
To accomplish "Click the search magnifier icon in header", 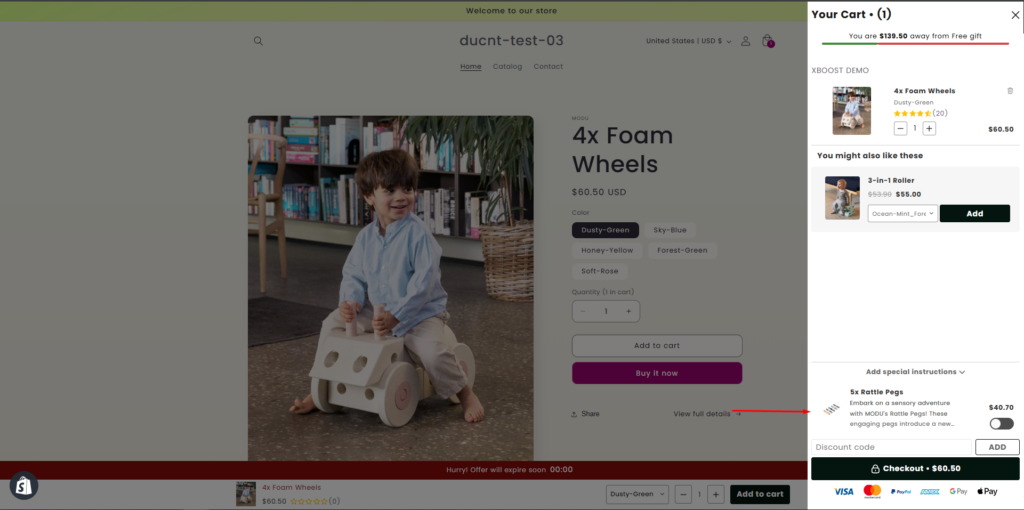I will tap(258, 41).
